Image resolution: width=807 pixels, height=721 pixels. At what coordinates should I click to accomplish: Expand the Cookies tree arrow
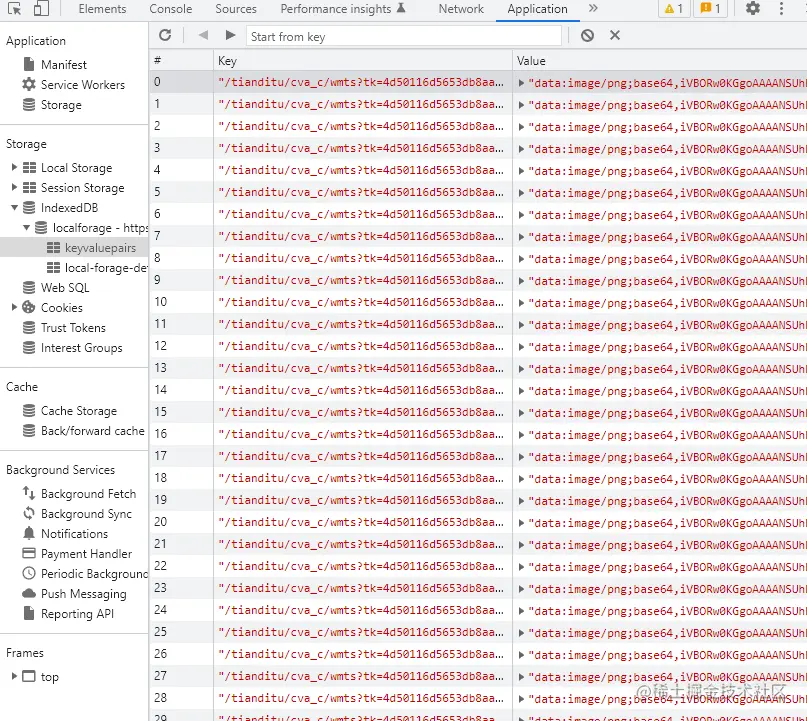tap(14, 307)
